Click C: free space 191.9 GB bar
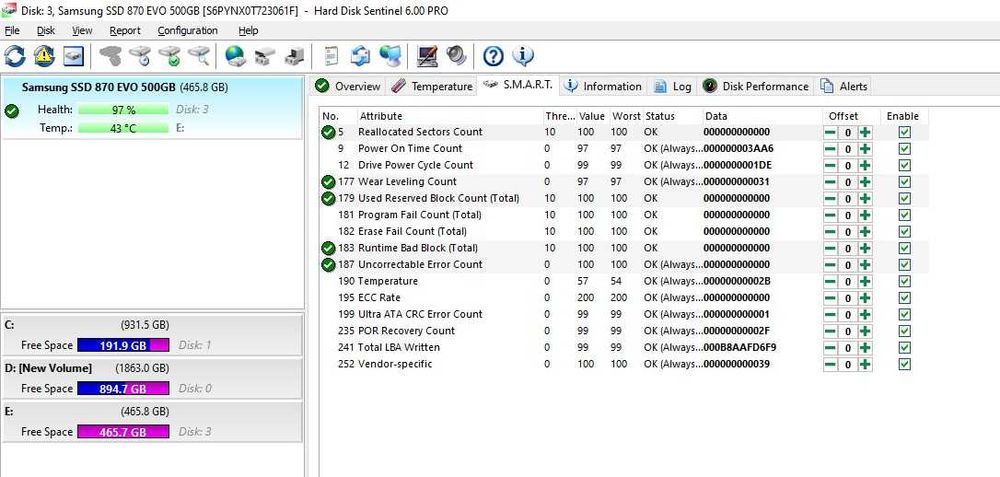The width and height of the screenshot is (1000, 477). pos(123,346)
